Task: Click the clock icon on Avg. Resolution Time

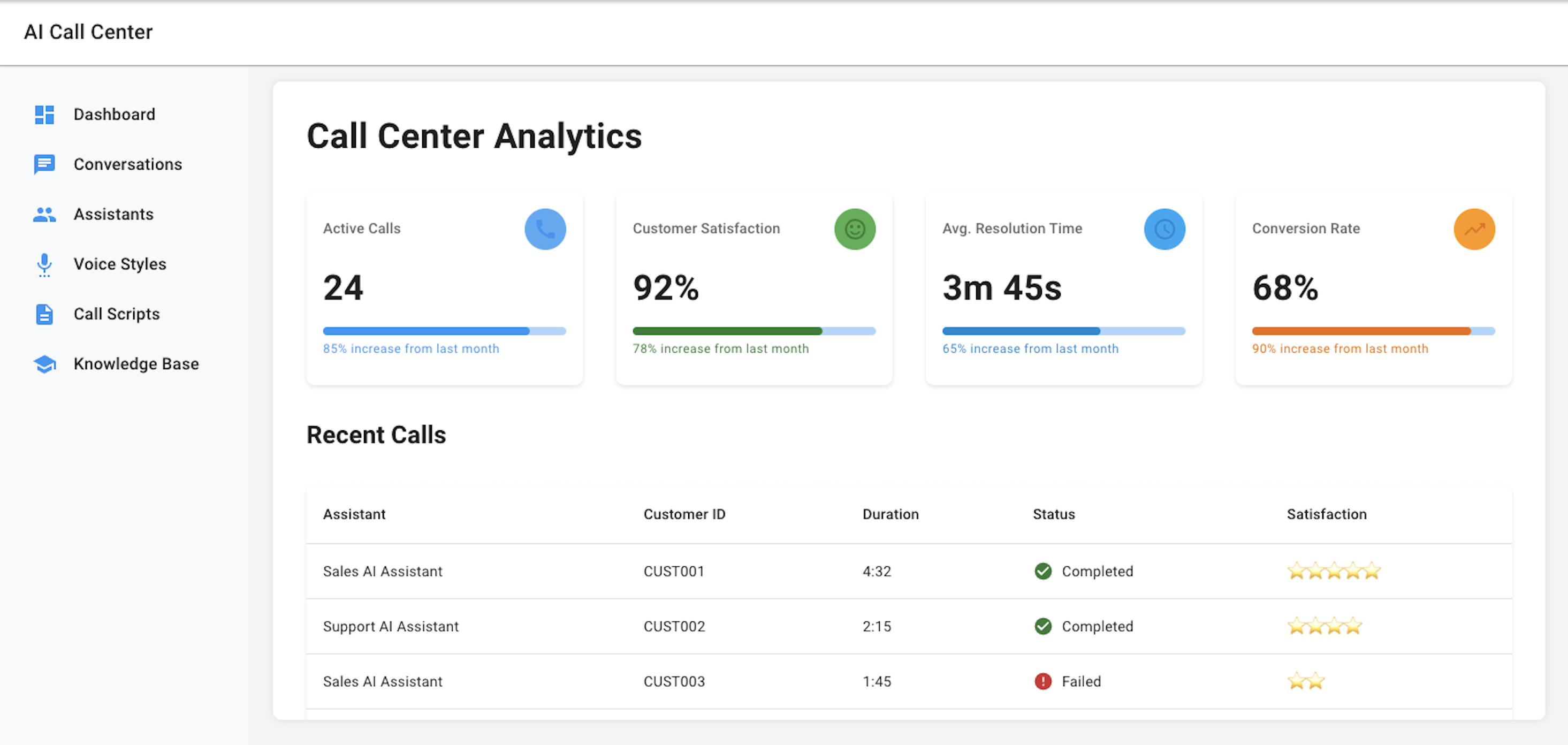Action: click(1164, 229)
